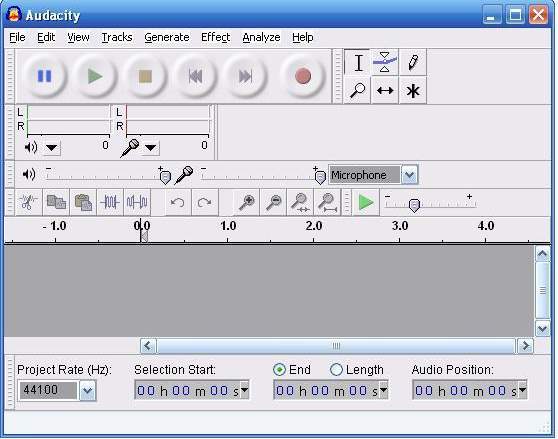Viewport: 558px width, 439px height.
Task: Click the output level meter bars
Action: (x=68, y=120)
